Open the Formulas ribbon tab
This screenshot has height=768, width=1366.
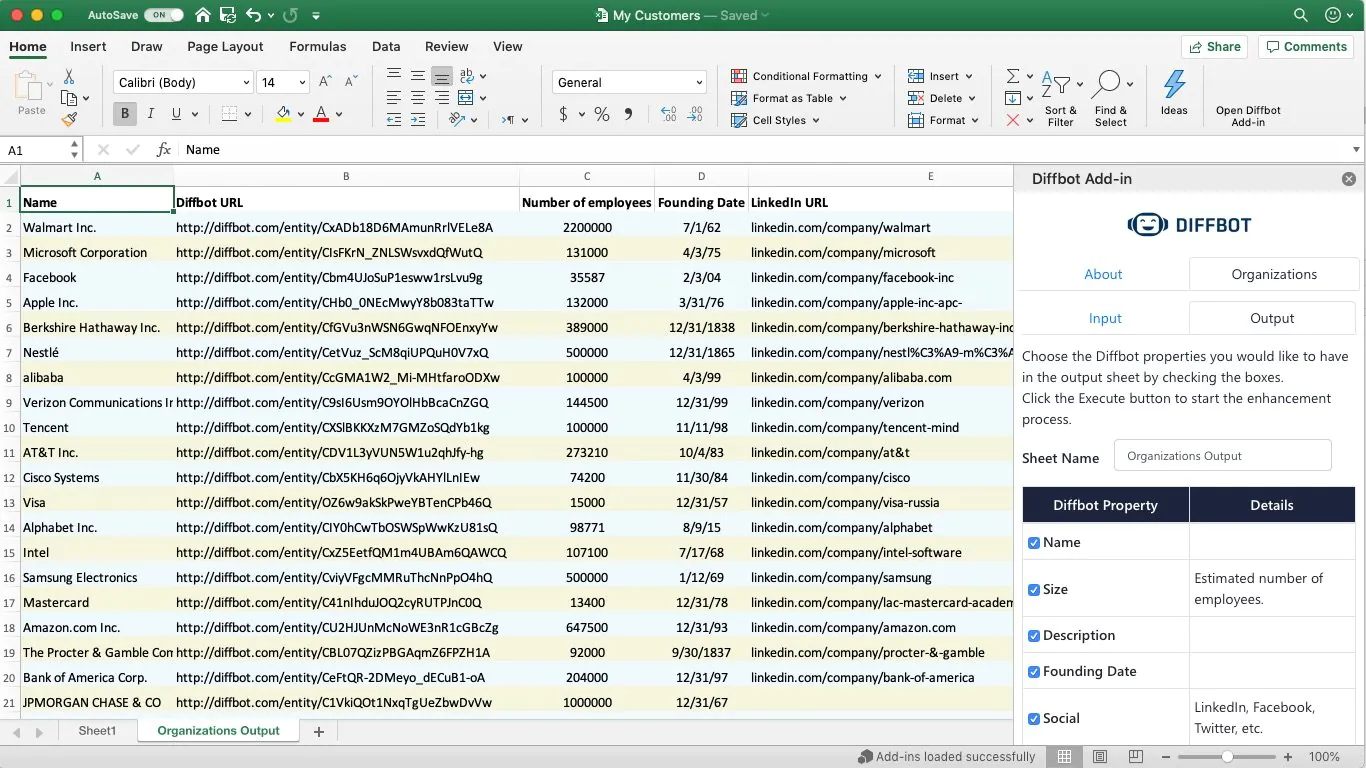pos(318,46)
